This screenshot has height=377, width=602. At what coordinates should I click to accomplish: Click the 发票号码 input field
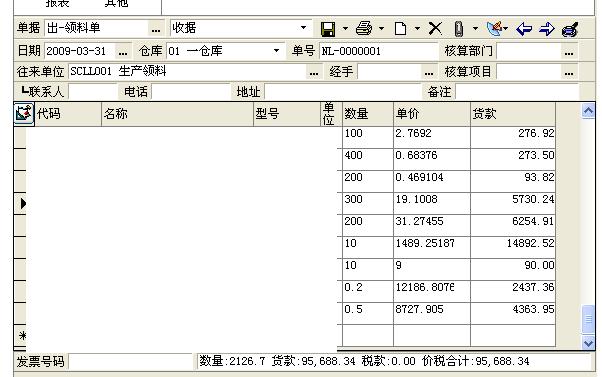click(131, 362)
